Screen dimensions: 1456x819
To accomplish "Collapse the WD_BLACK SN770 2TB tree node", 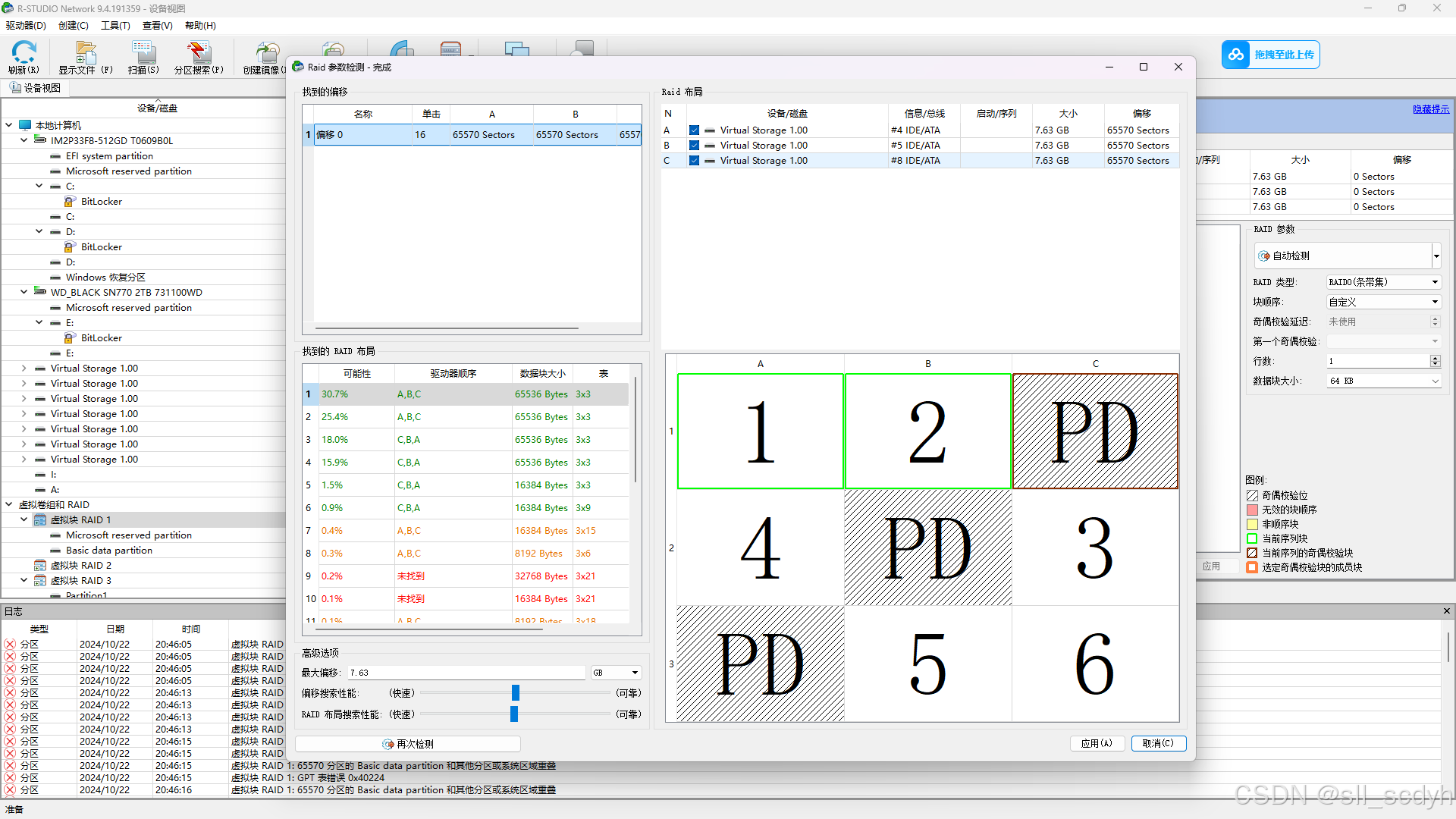I will tap(24, 292).
